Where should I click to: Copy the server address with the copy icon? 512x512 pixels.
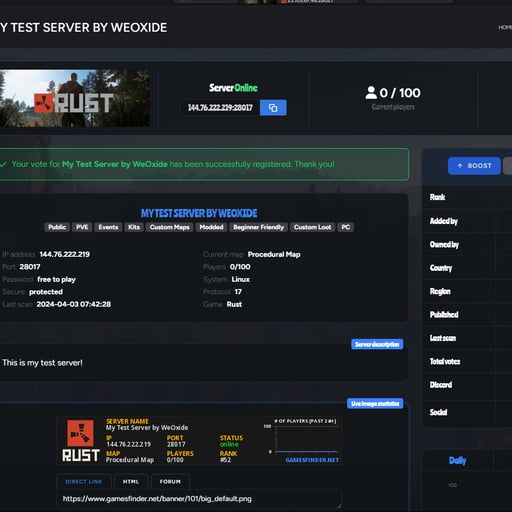(x=273, y=108)
